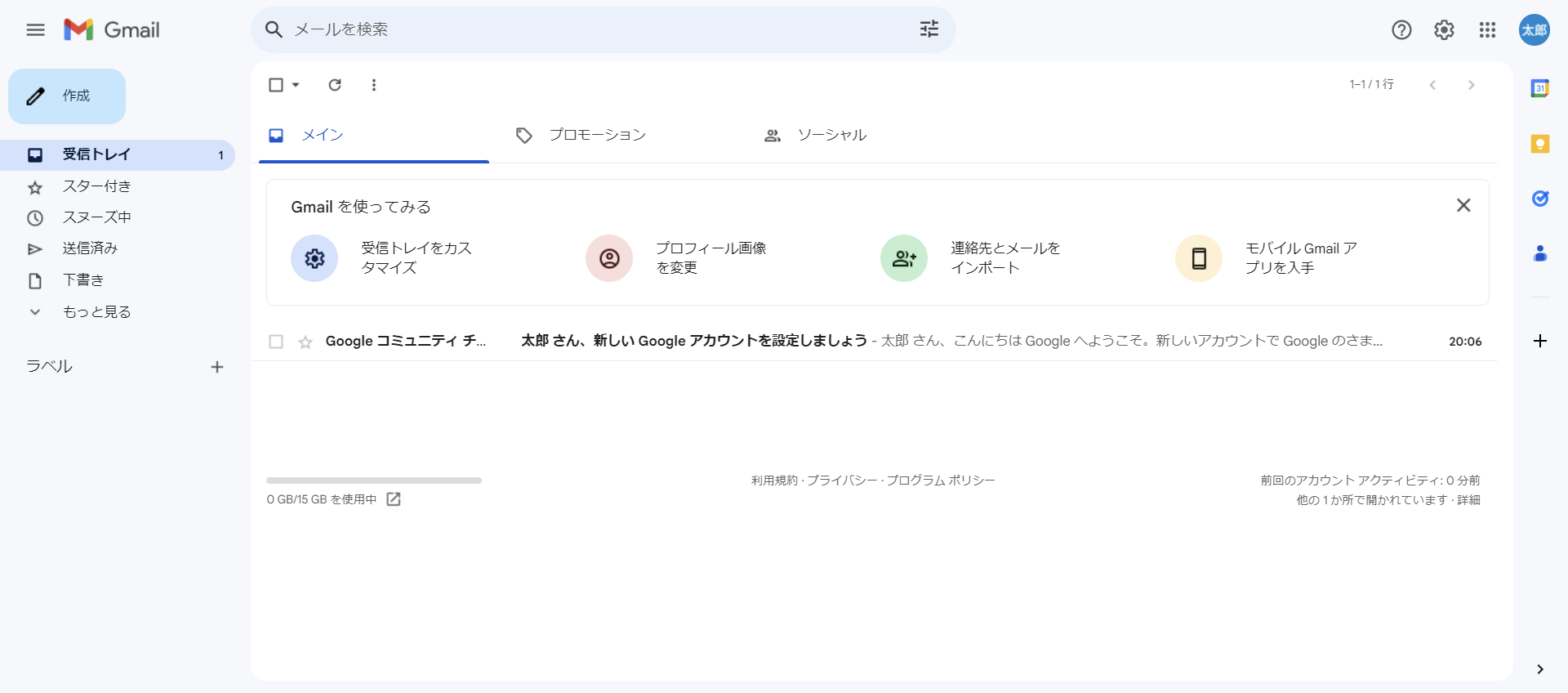Click the 作成 compose button
This screenshot has height=693, width=1568.
coord(67,96)
